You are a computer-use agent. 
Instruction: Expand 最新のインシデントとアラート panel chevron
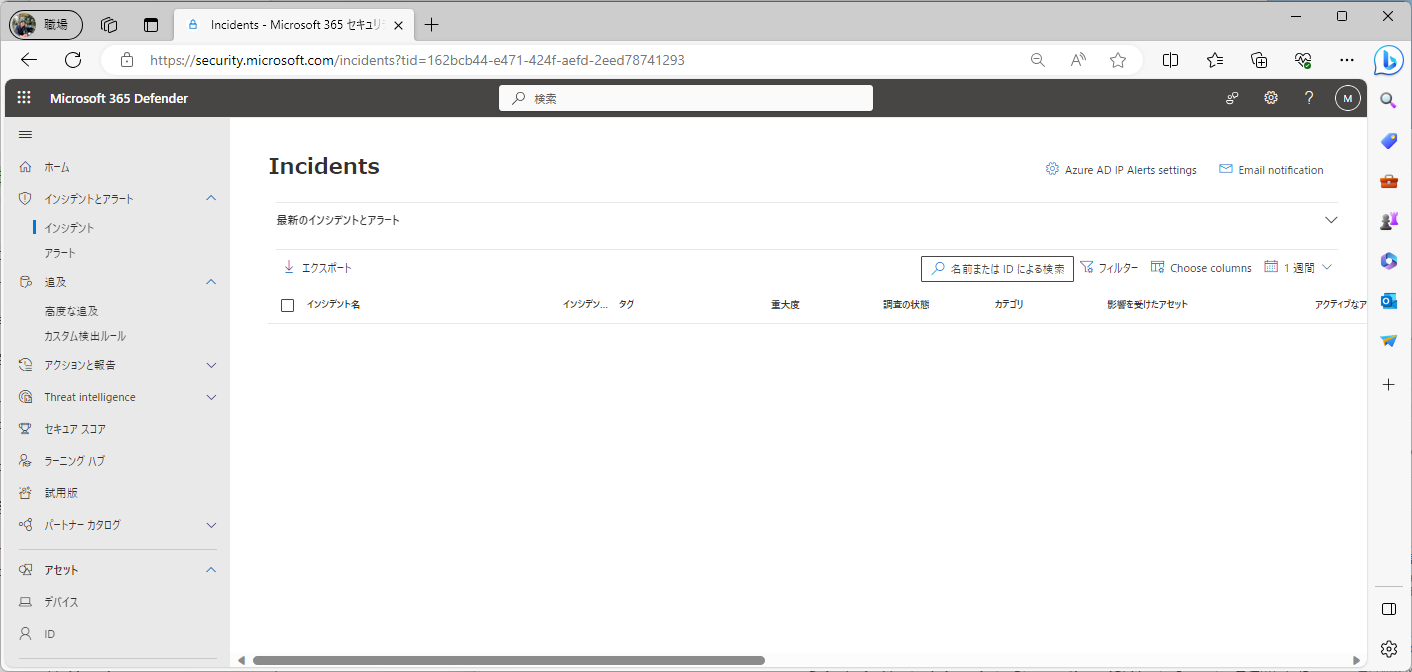[1331, 220]
